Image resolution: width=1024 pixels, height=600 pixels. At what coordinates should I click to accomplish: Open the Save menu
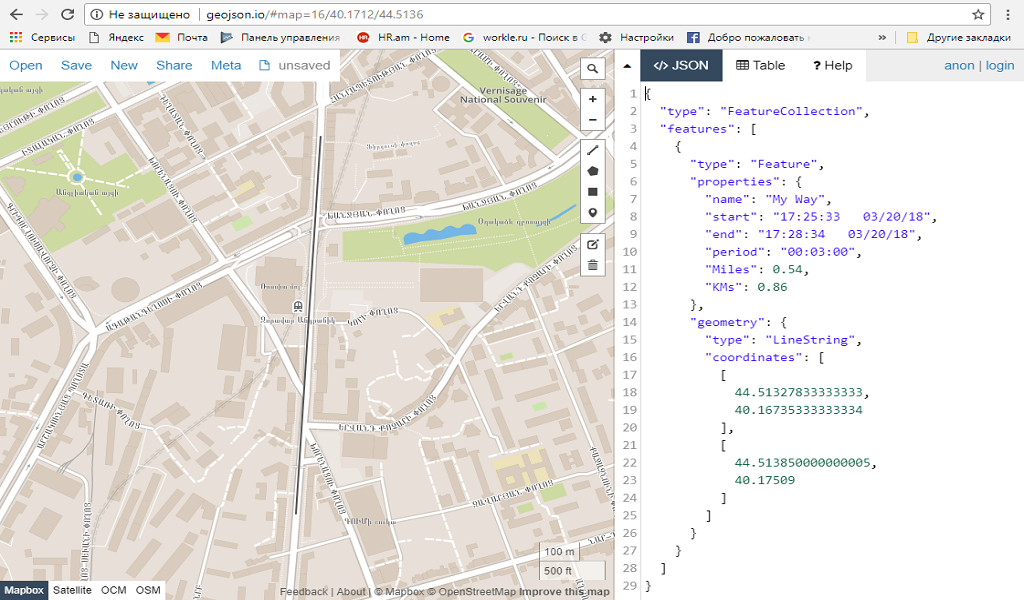click(76, 66)
